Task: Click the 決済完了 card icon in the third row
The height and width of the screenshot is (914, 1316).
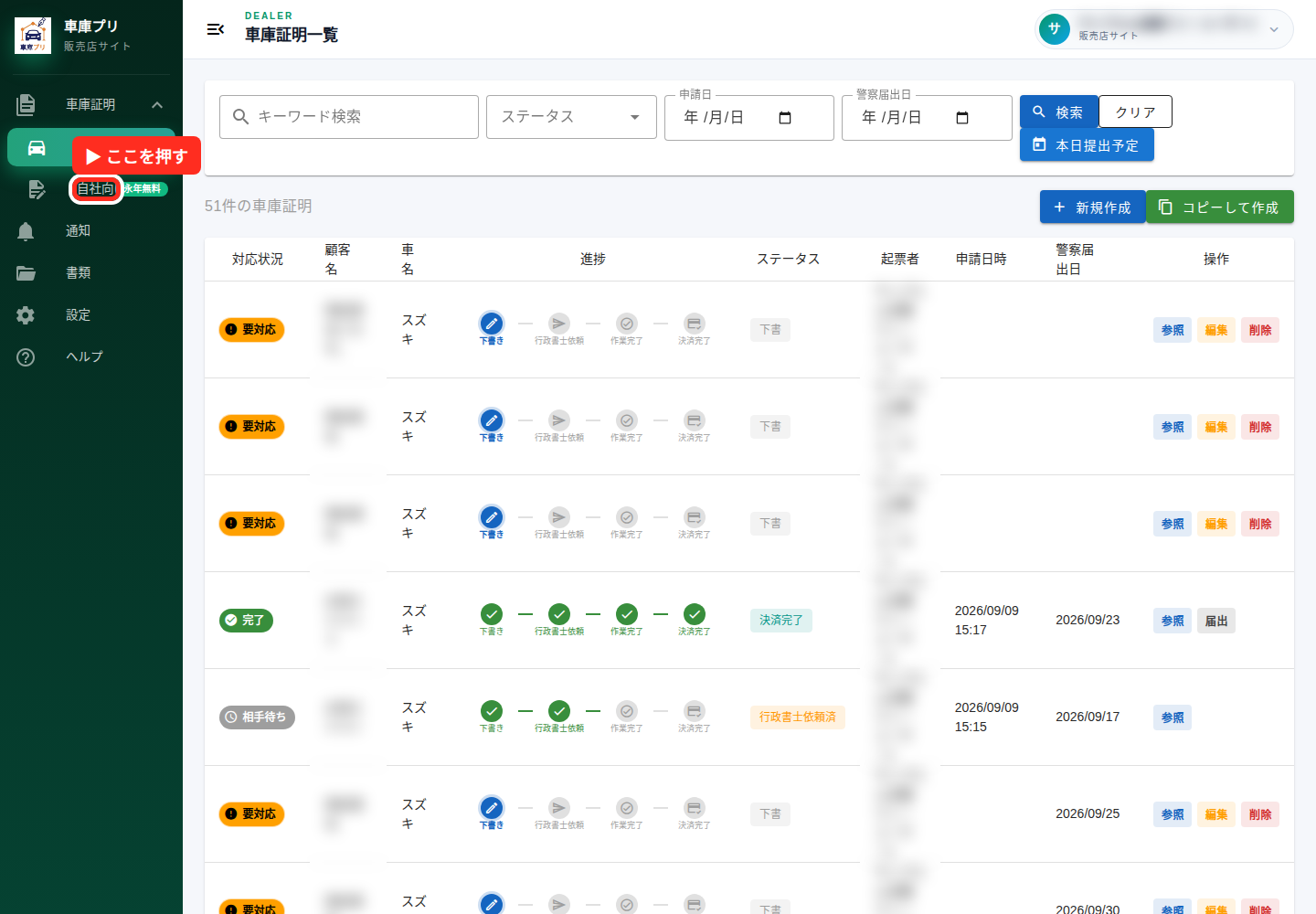Action: pos(695,517)
